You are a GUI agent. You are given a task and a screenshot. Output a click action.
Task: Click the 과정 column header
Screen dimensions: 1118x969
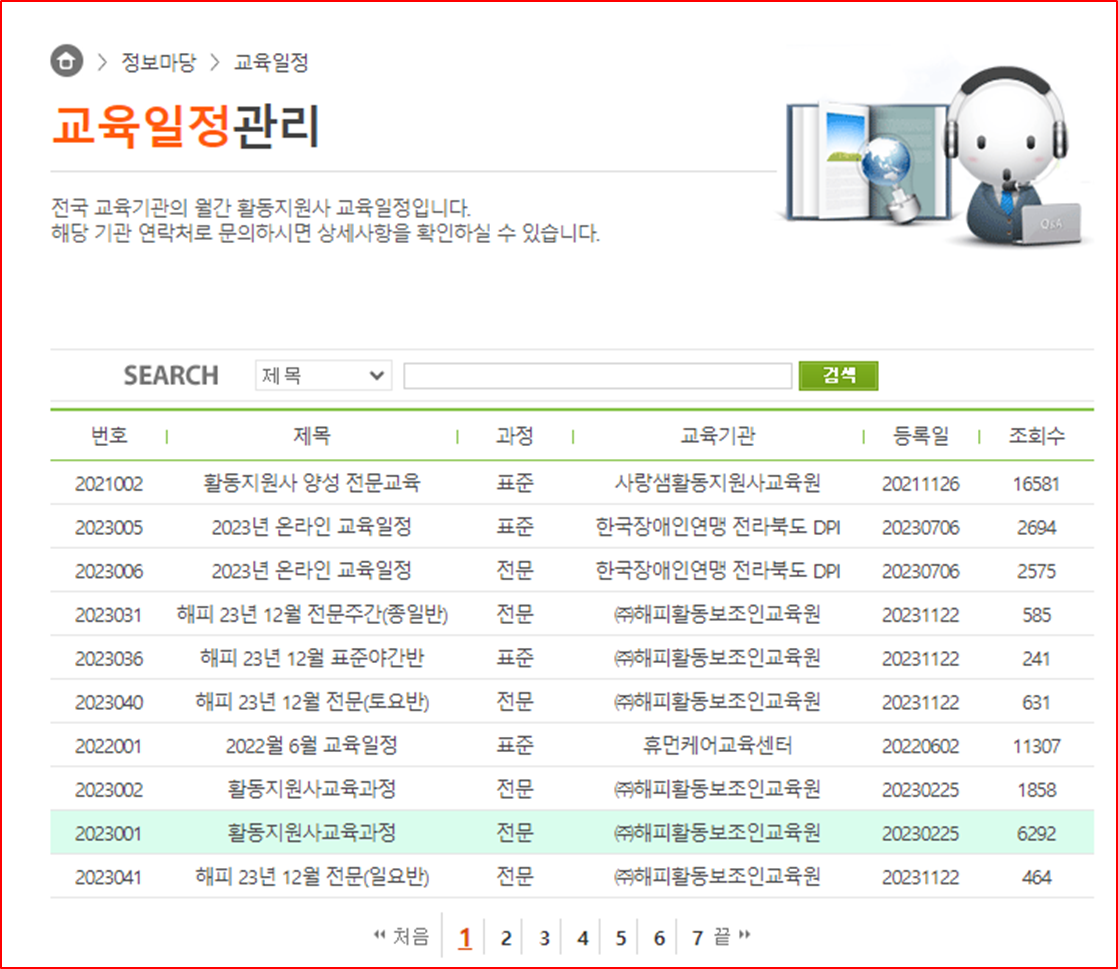(x=515, y=435)
